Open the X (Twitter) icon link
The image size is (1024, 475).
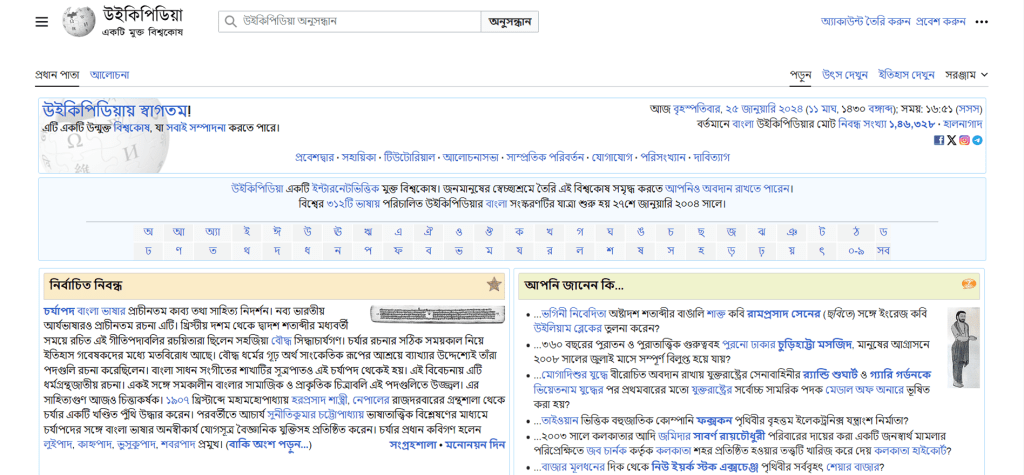(x=952, y=140)
